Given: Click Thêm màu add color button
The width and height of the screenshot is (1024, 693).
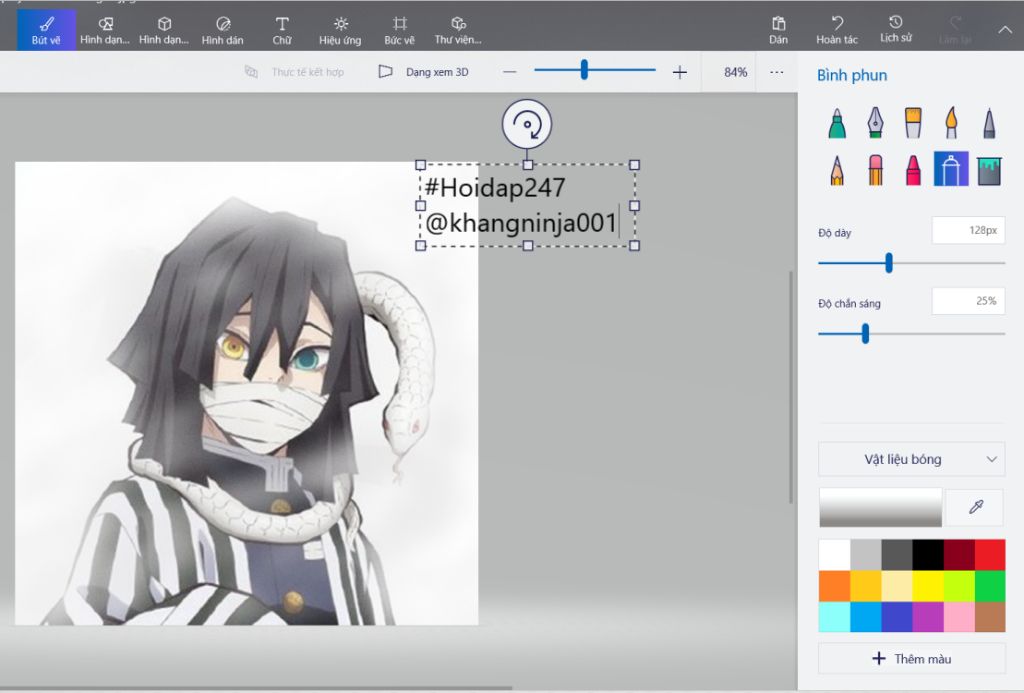Looking at the screenshot, I should [x=911, y=658].
